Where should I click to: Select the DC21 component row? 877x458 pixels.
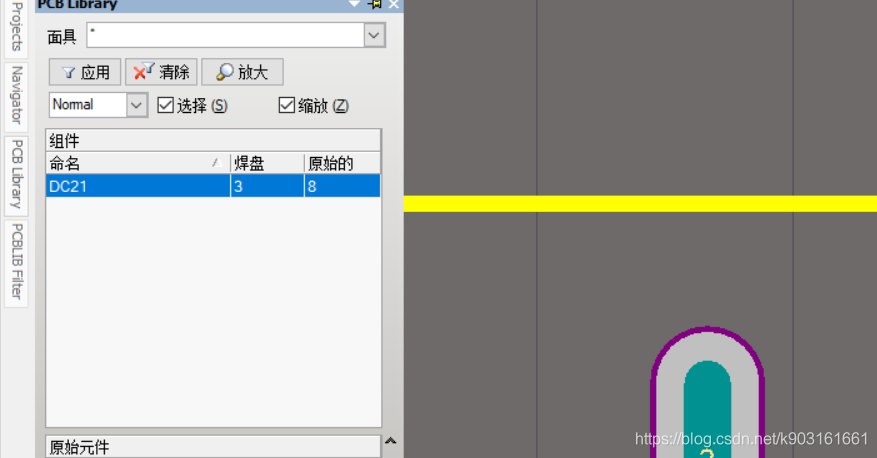(x=213, y=186)
